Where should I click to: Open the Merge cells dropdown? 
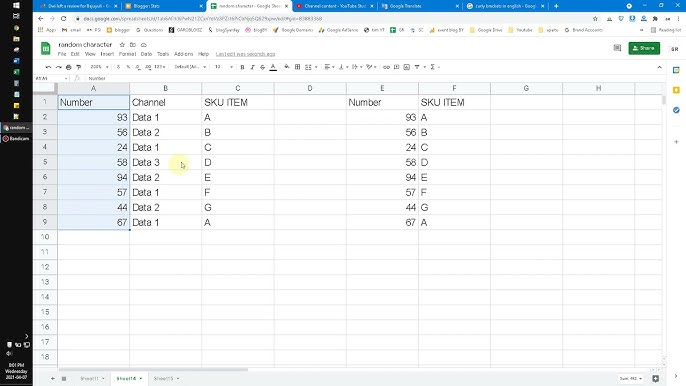[x=311, y=67]
